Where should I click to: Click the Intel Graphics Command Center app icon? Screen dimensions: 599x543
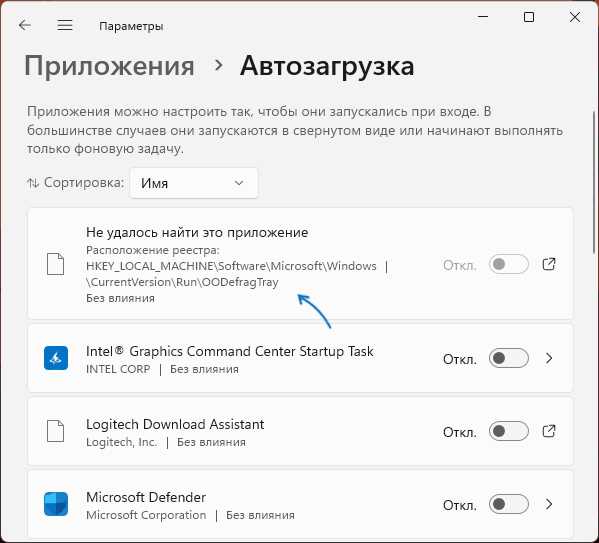point(56,358)
